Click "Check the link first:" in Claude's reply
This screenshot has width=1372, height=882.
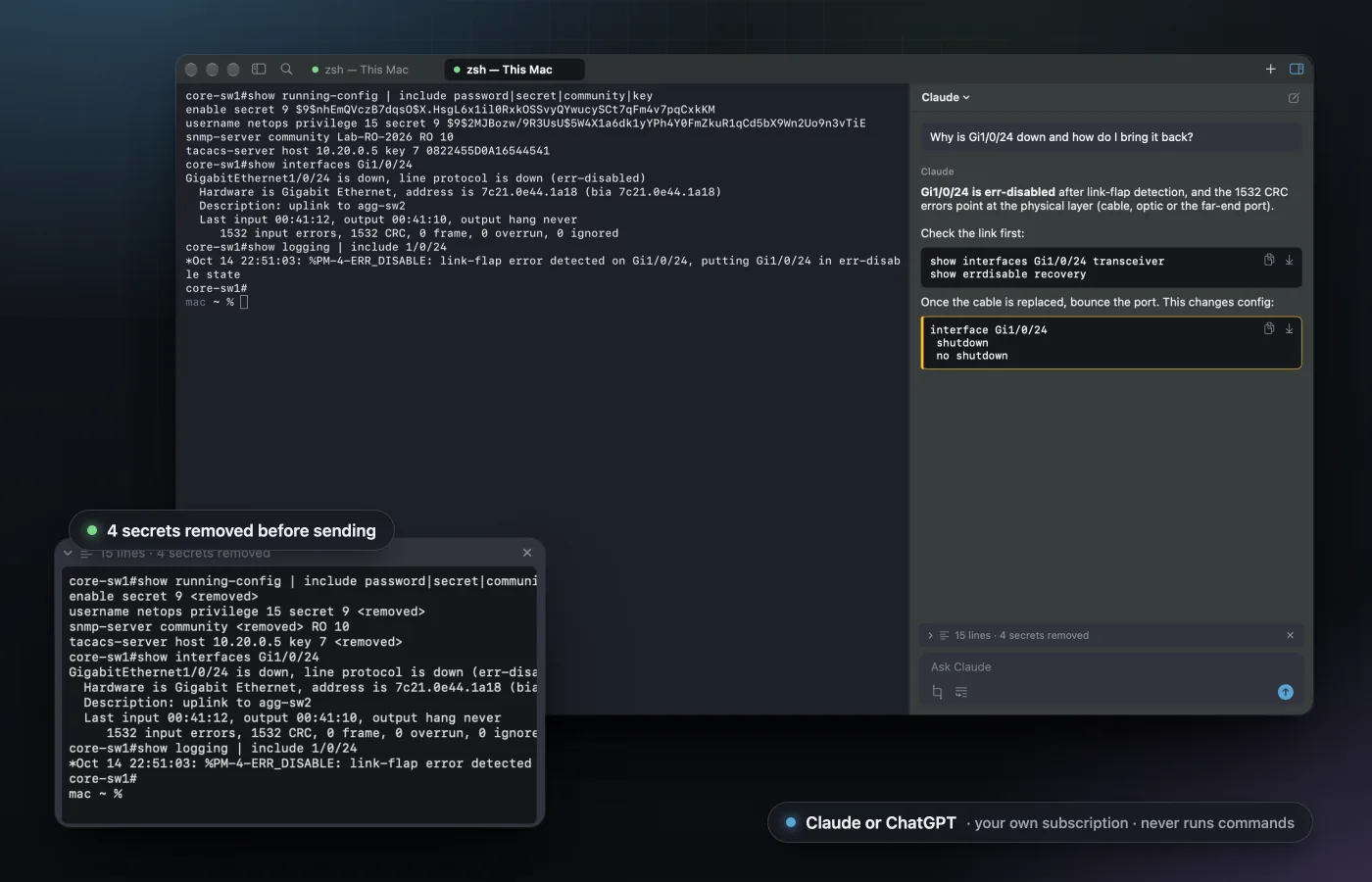(972, 233)
